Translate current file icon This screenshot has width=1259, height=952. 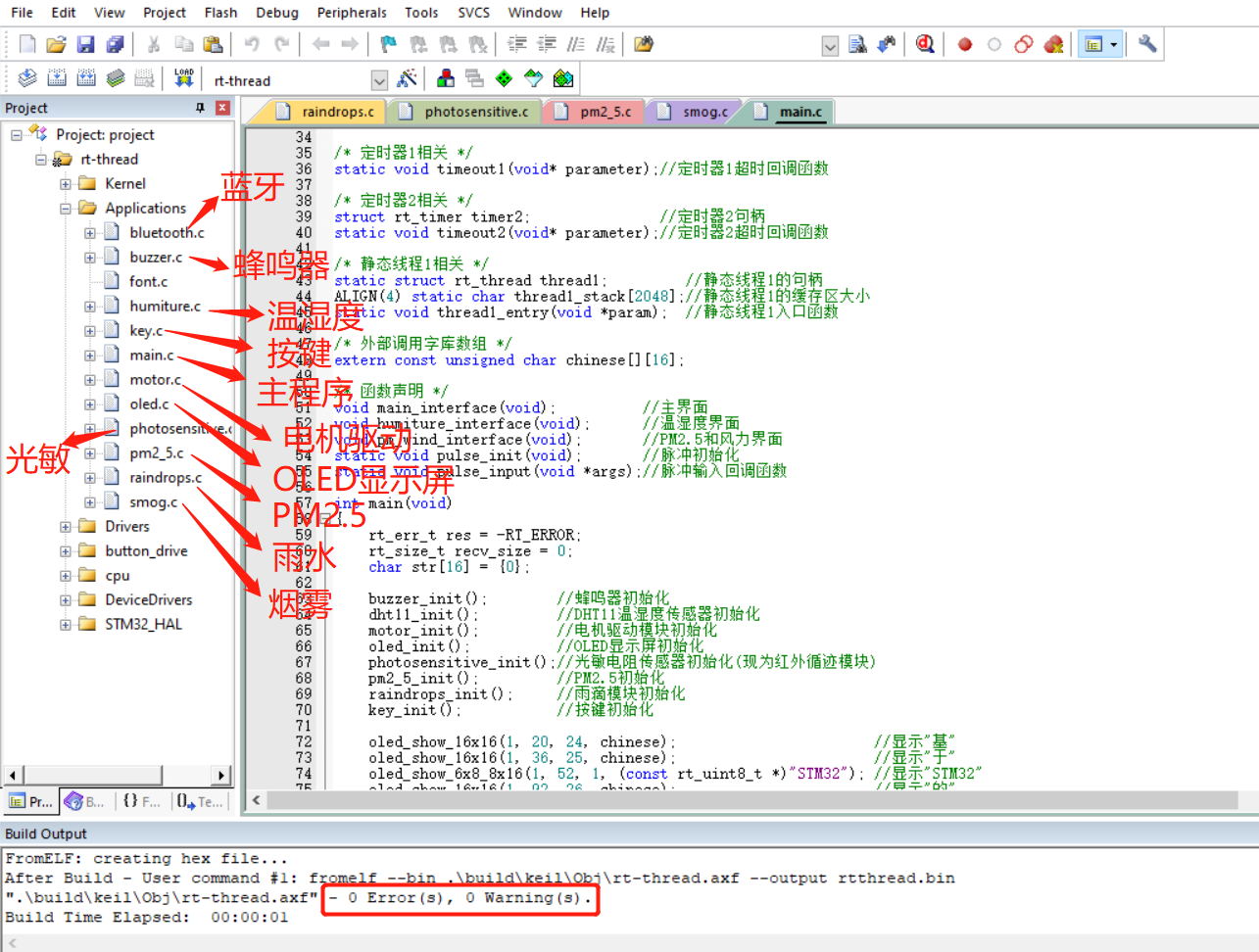(27, 78)
